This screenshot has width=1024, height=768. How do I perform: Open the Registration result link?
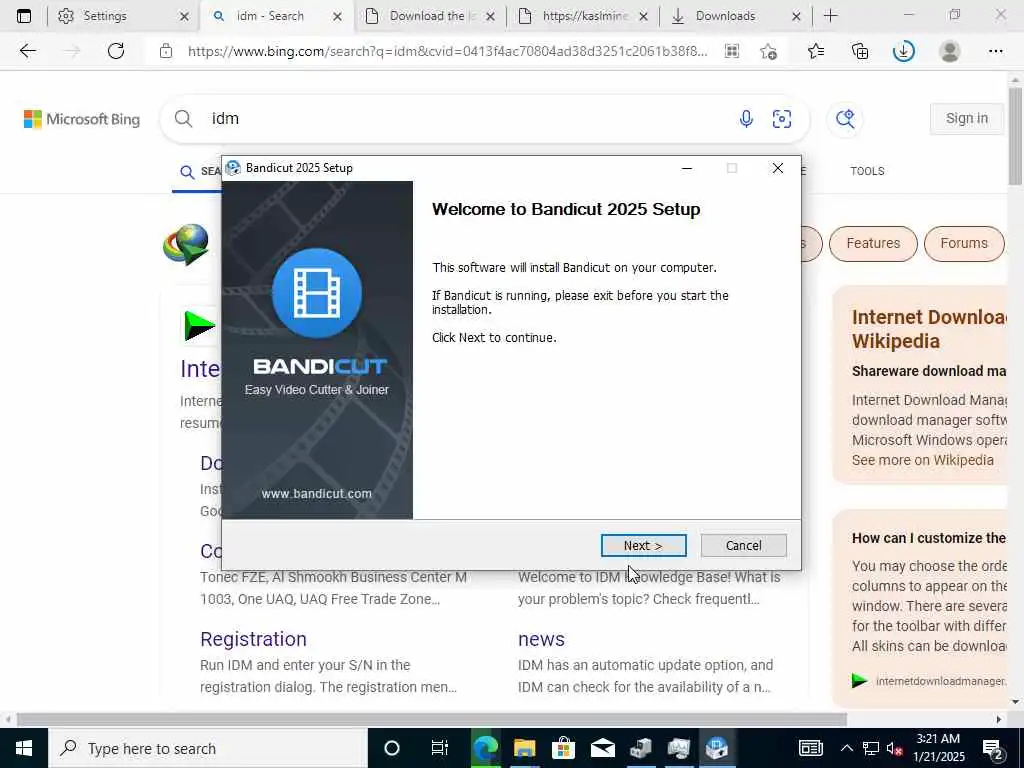tap(253, 639)
